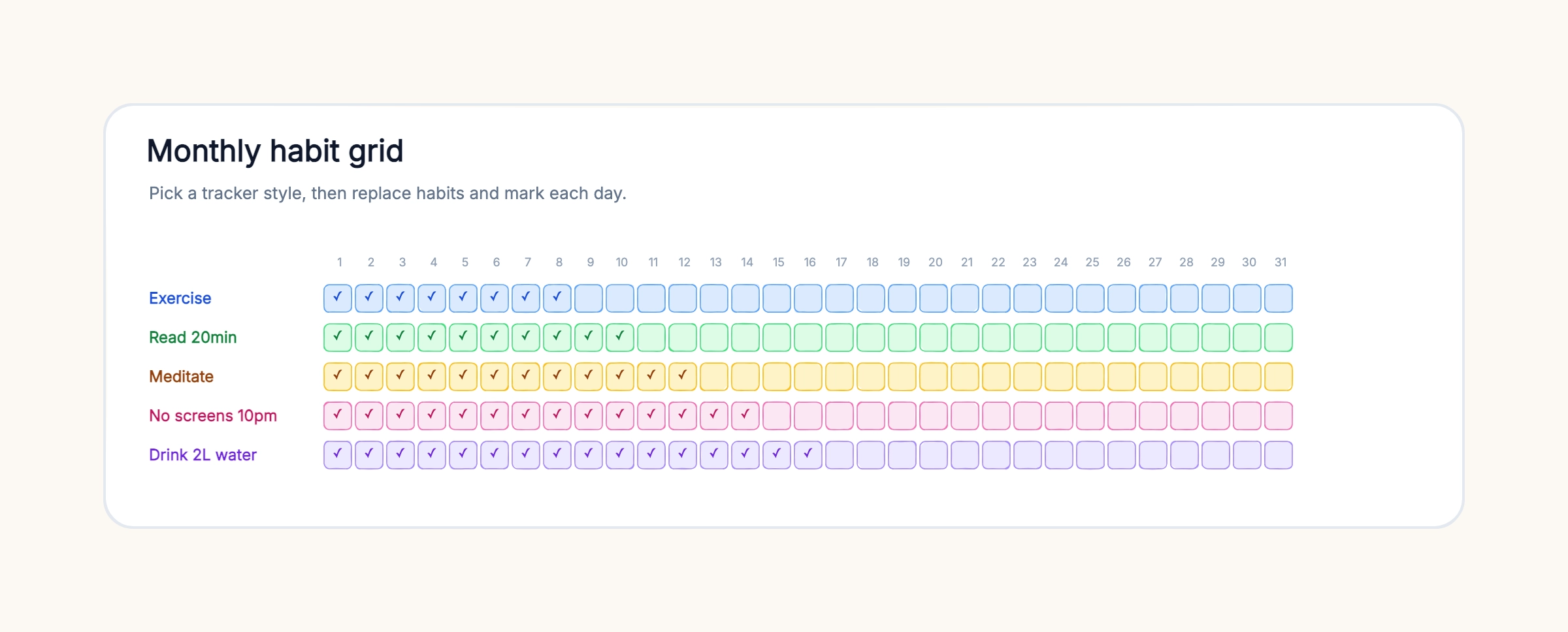Check Drink 2L water for day 17

840,455
